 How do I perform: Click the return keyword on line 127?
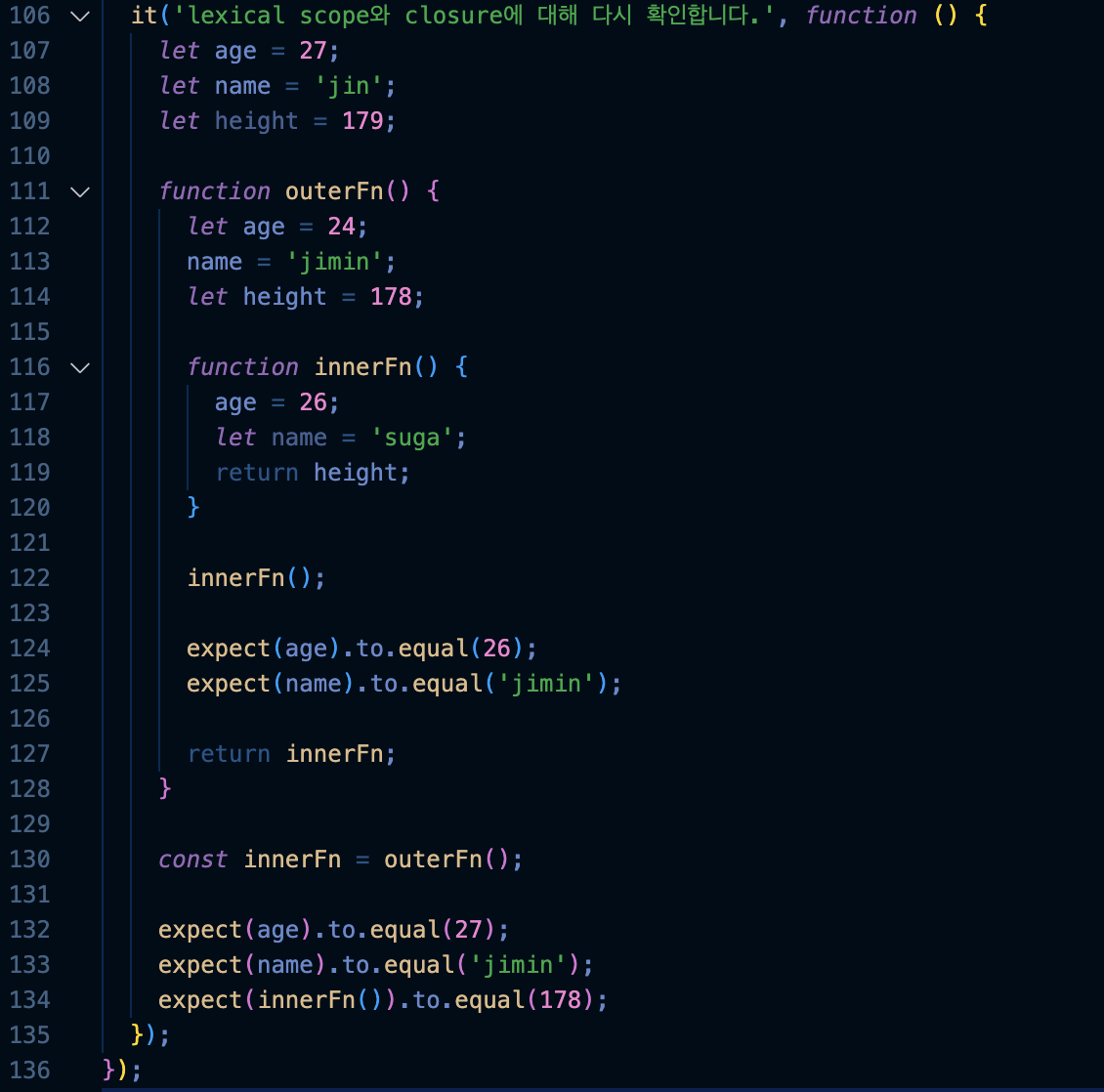[x=229, y=753]
